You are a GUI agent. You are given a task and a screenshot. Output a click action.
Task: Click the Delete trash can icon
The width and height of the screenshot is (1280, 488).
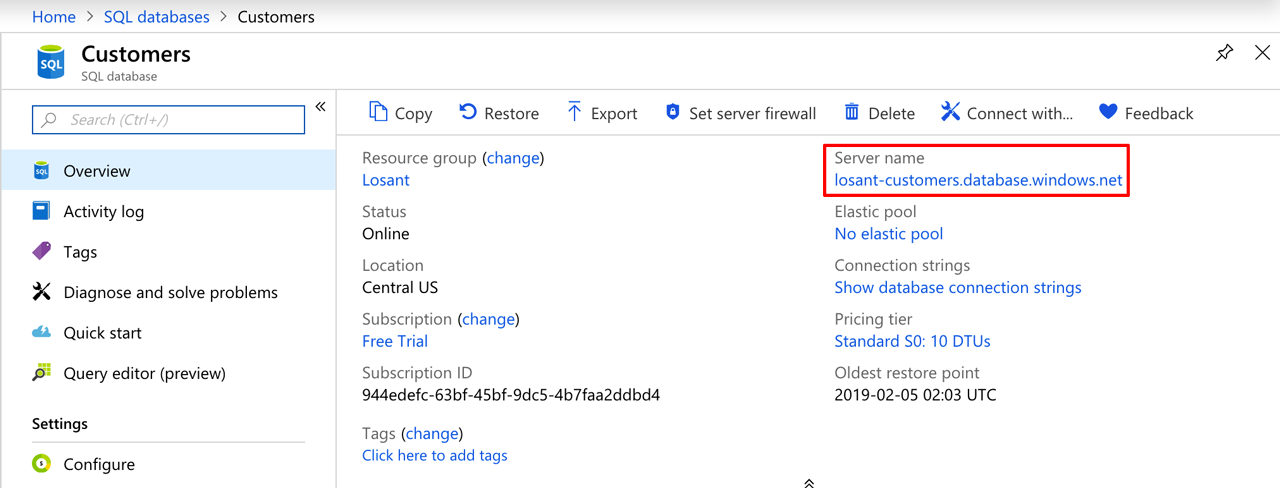(852, 113)
